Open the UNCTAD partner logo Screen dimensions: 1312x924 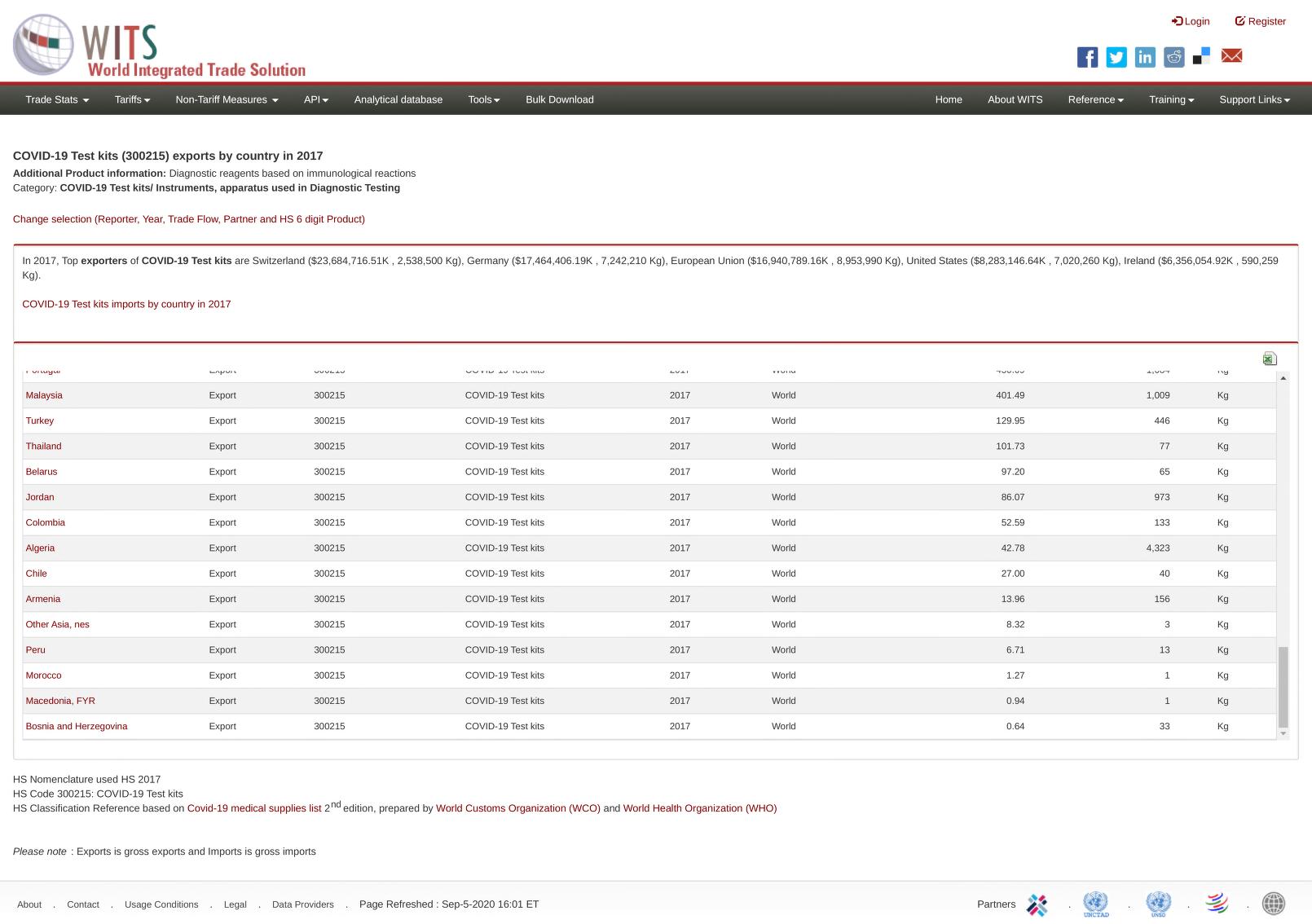coord(1096,904)
